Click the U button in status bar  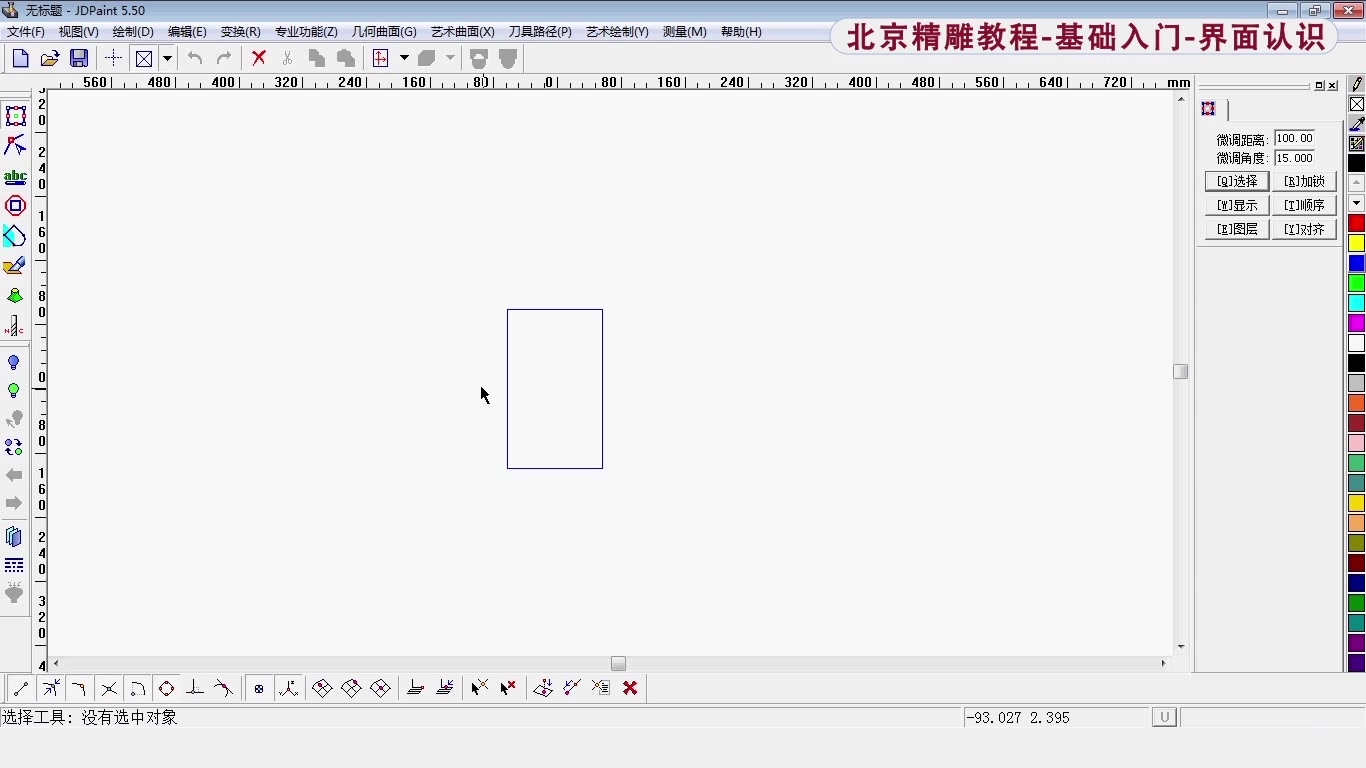point(1164,717)
